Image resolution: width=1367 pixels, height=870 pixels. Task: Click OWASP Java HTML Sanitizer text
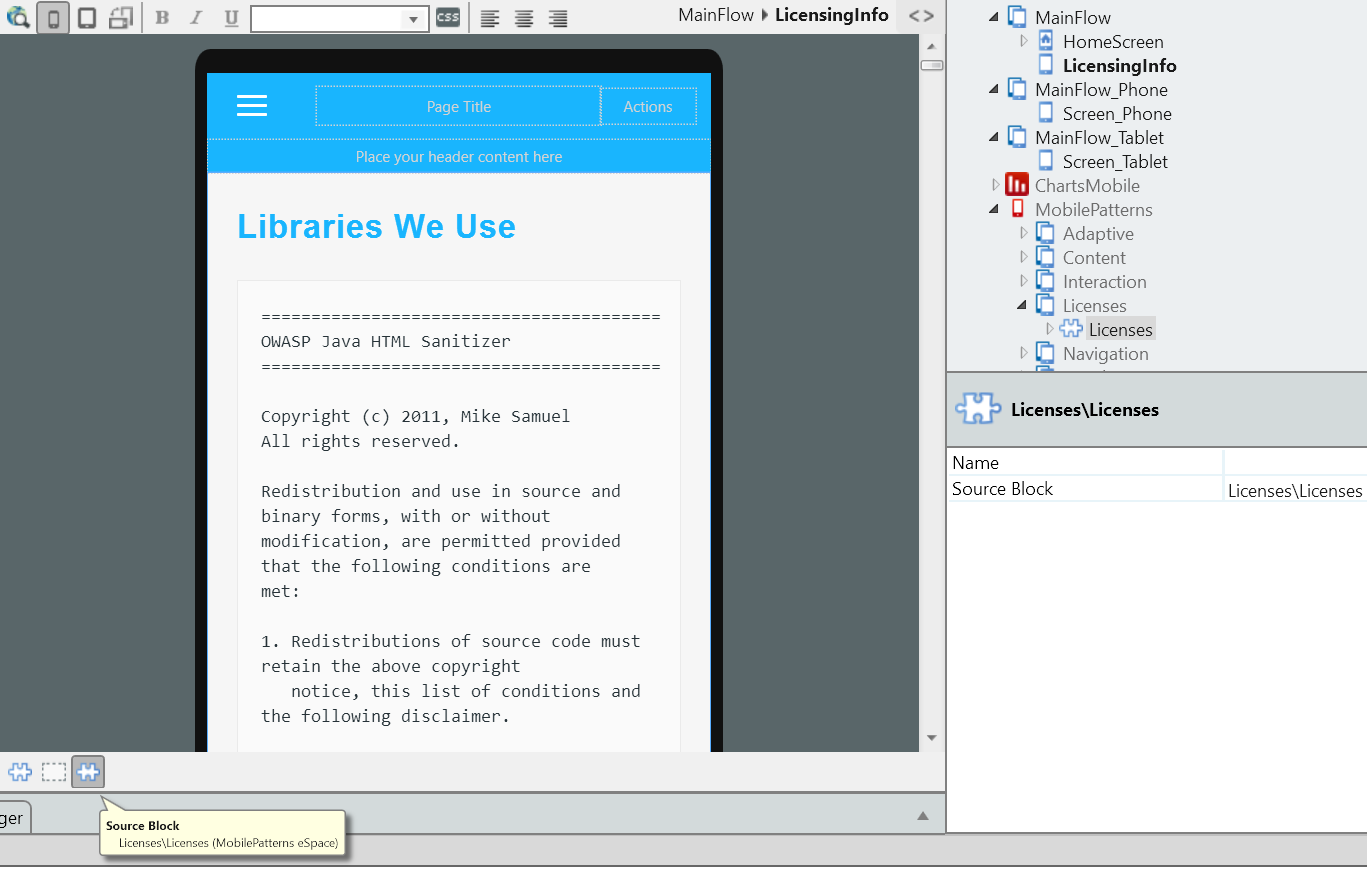386,341
